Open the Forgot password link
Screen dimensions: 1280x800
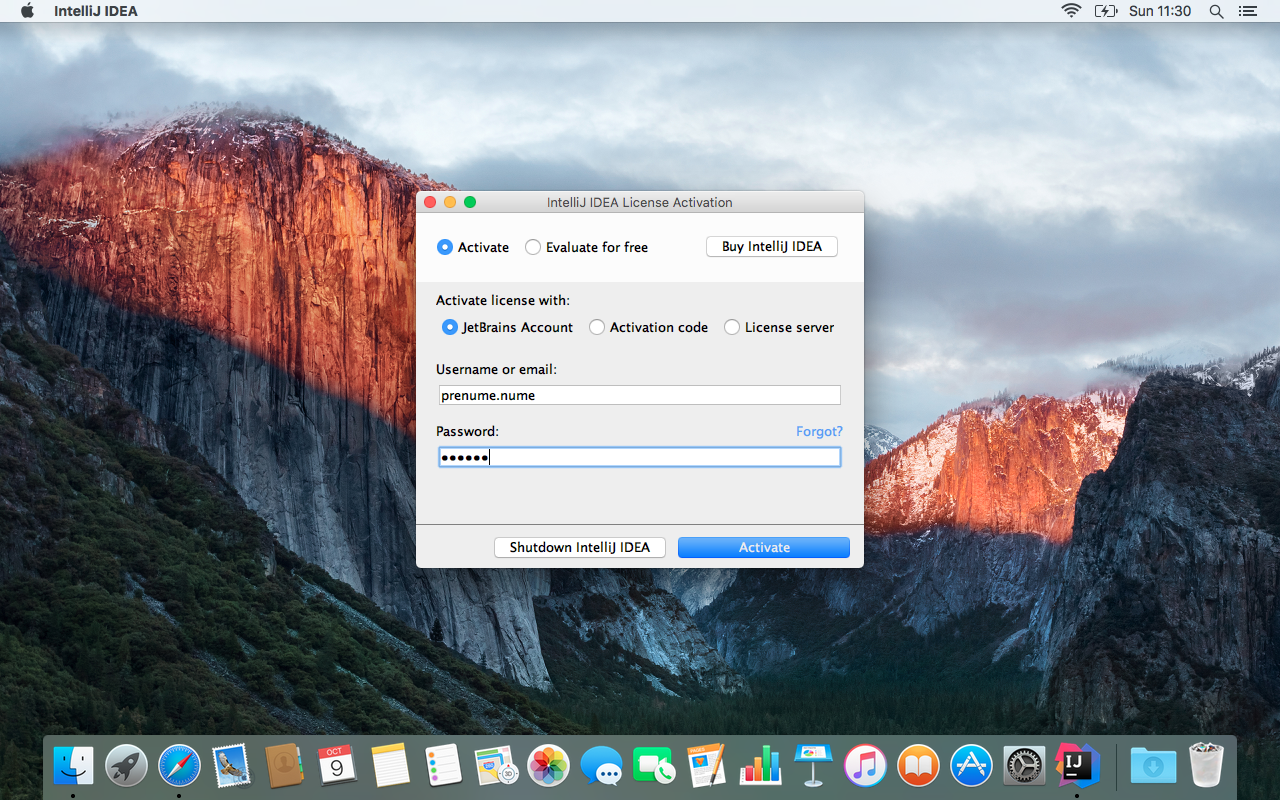818,431
